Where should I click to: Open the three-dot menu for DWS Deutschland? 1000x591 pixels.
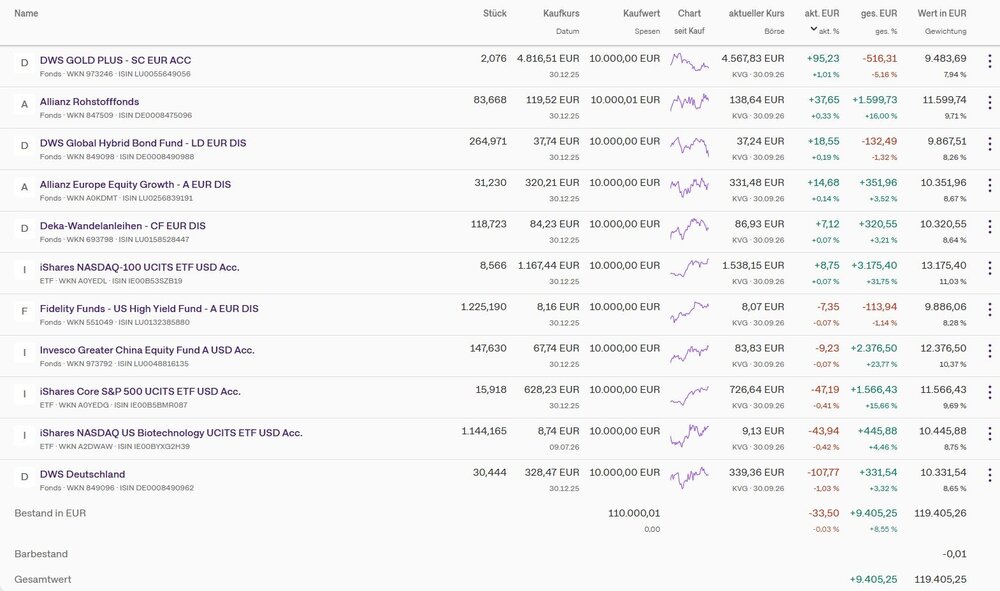(x=989, y=476)
